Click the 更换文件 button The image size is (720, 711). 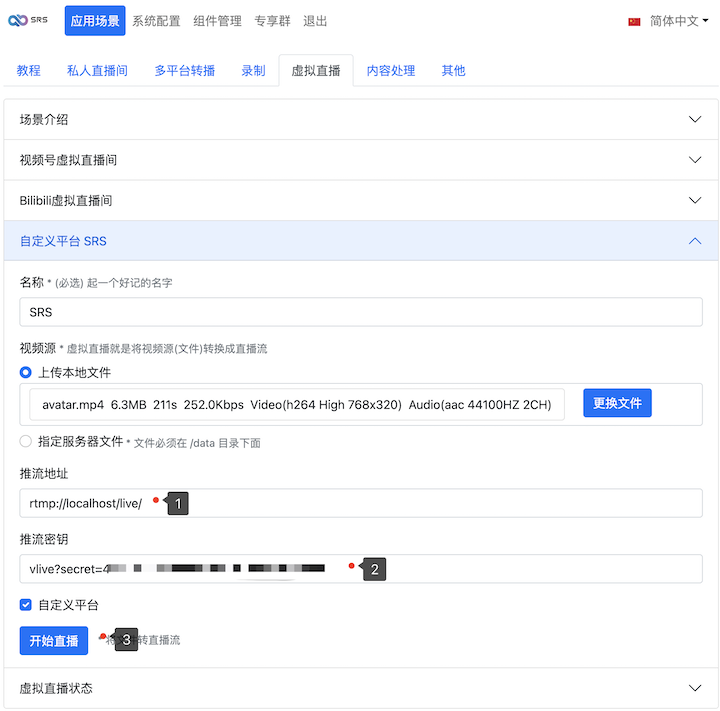pos(616,404)
